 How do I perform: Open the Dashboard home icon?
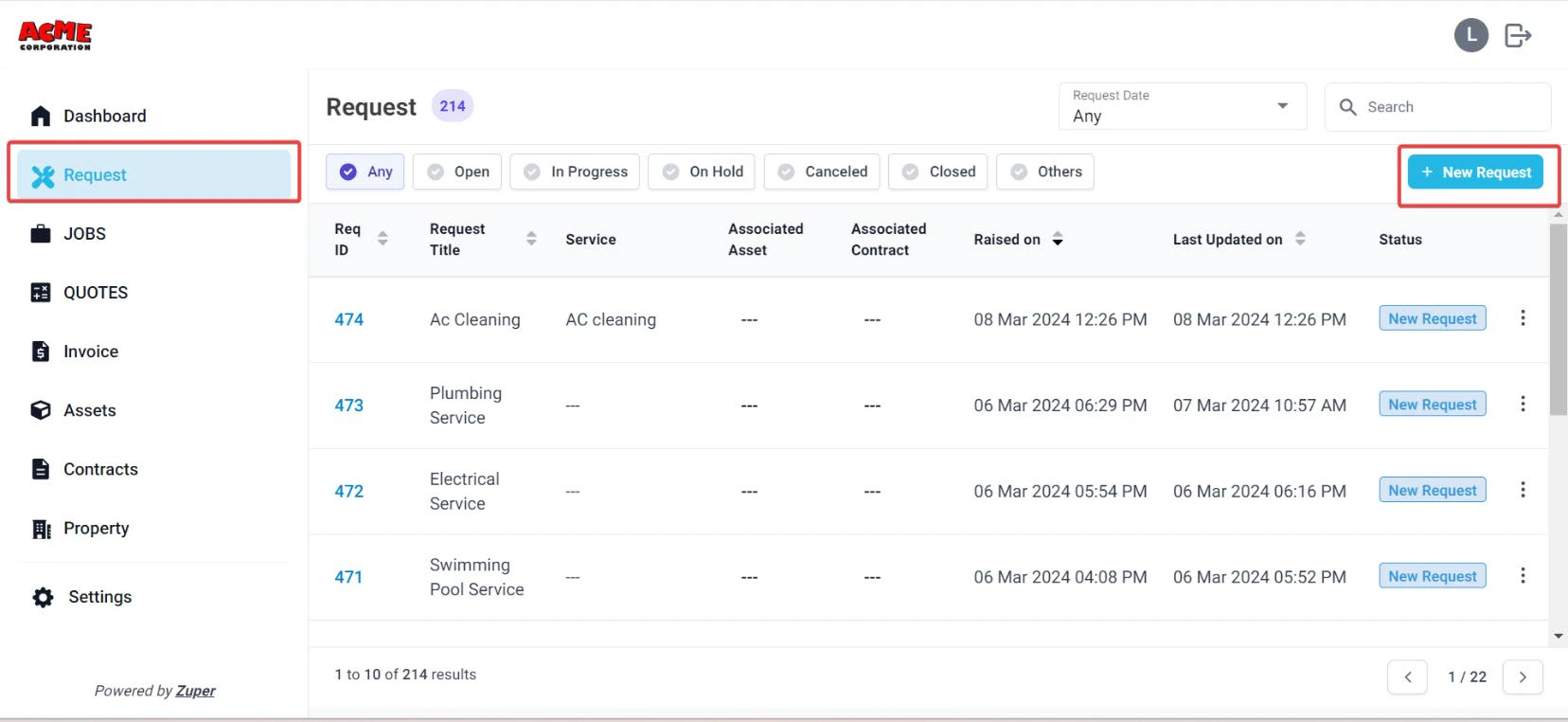point(41,116)
